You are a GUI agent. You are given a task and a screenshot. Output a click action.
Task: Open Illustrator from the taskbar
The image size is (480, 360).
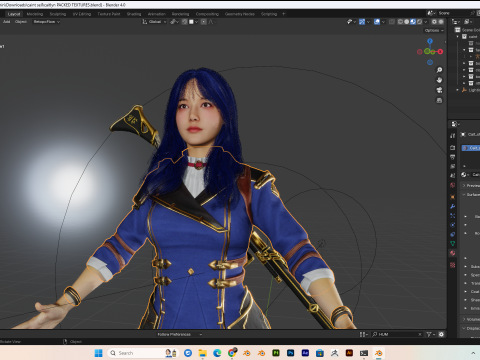click(x=349, y=353)
